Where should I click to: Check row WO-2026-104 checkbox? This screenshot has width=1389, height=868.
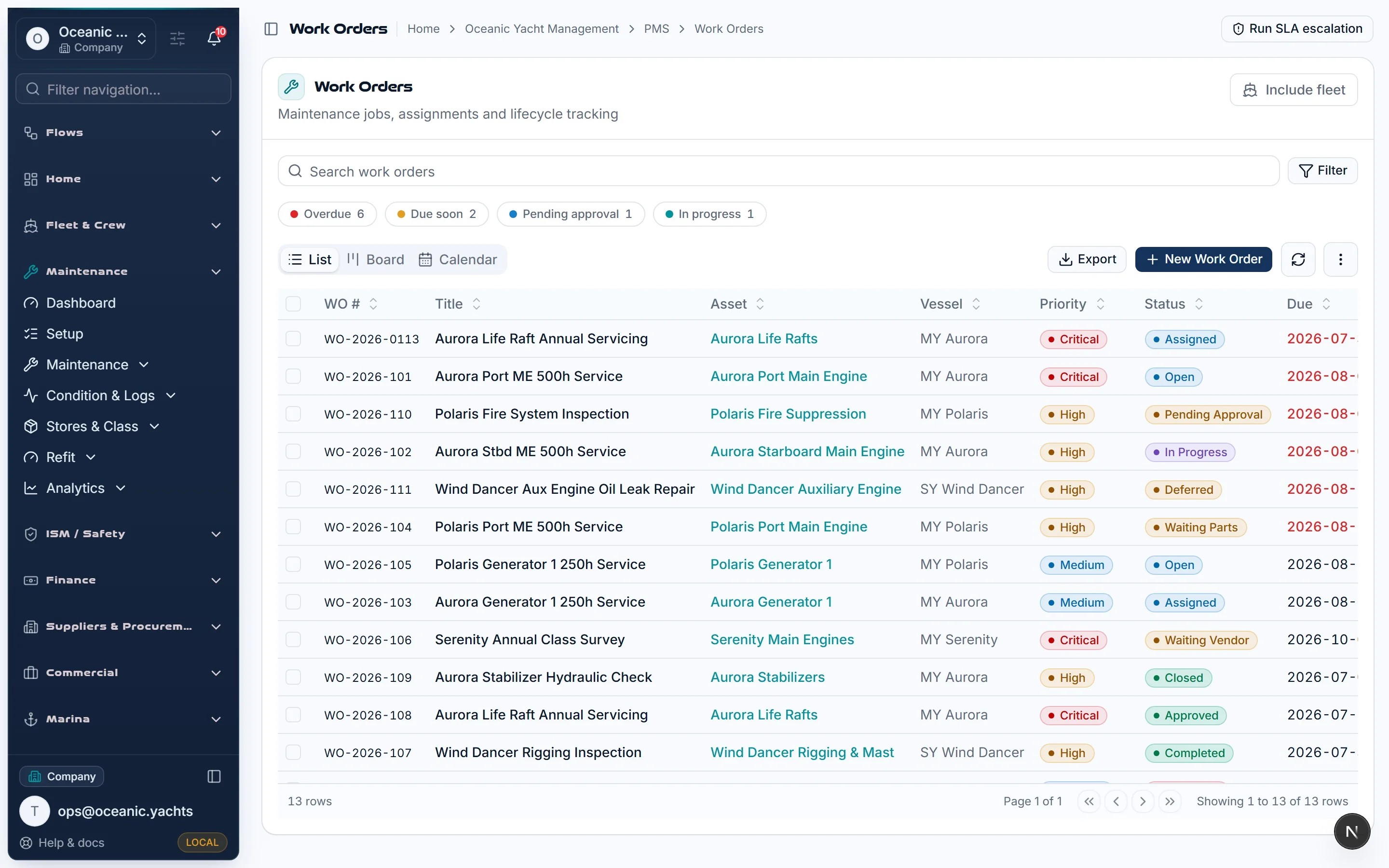pos(293,527)
